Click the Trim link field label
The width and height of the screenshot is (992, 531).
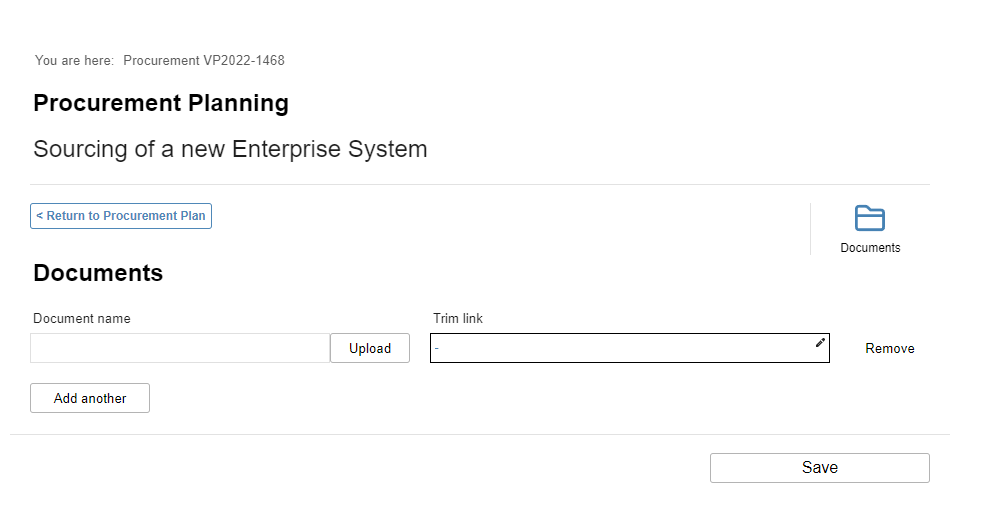pyautogui.click(x=457, y=318)
